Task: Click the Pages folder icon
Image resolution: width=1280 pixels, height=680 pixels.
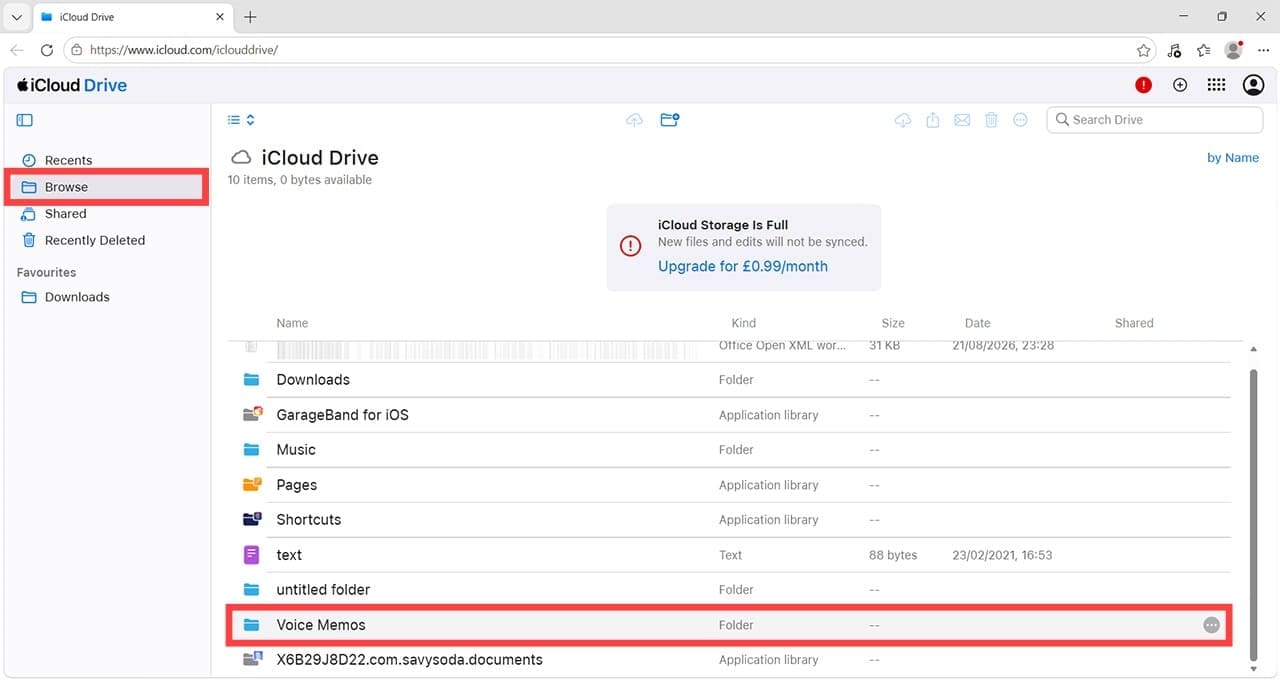Action: tap(252, 484)
